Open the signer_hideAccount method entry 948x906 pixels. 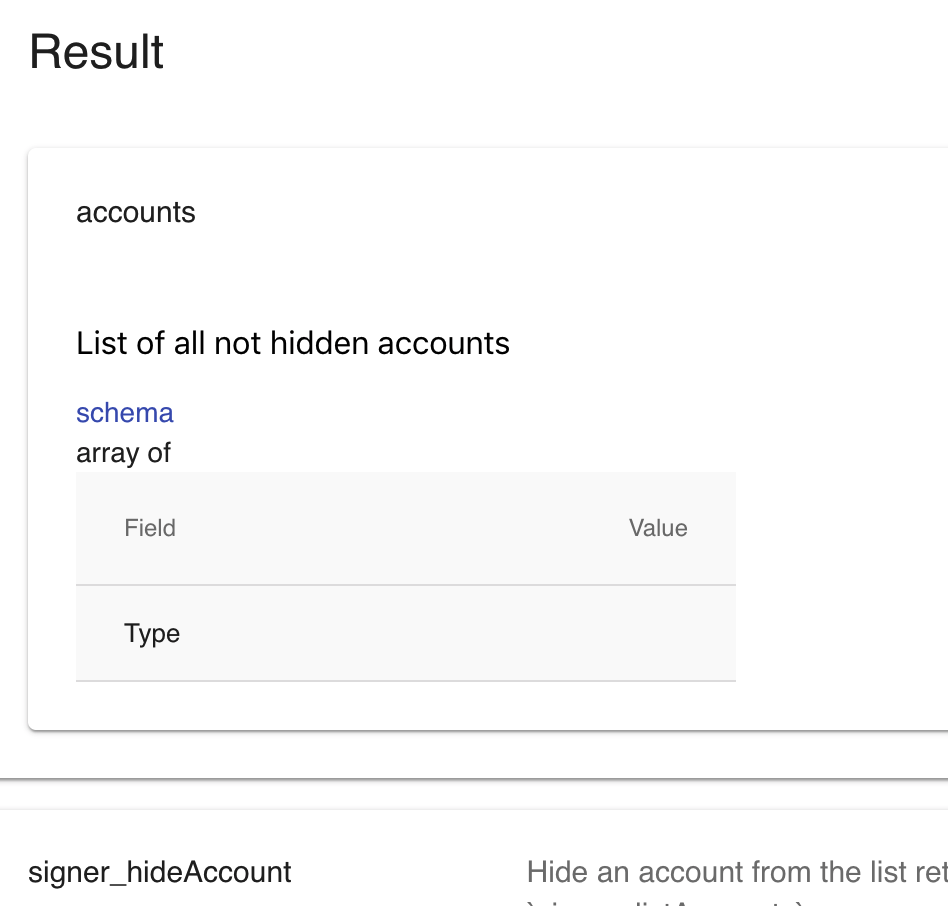pos(160,872)
